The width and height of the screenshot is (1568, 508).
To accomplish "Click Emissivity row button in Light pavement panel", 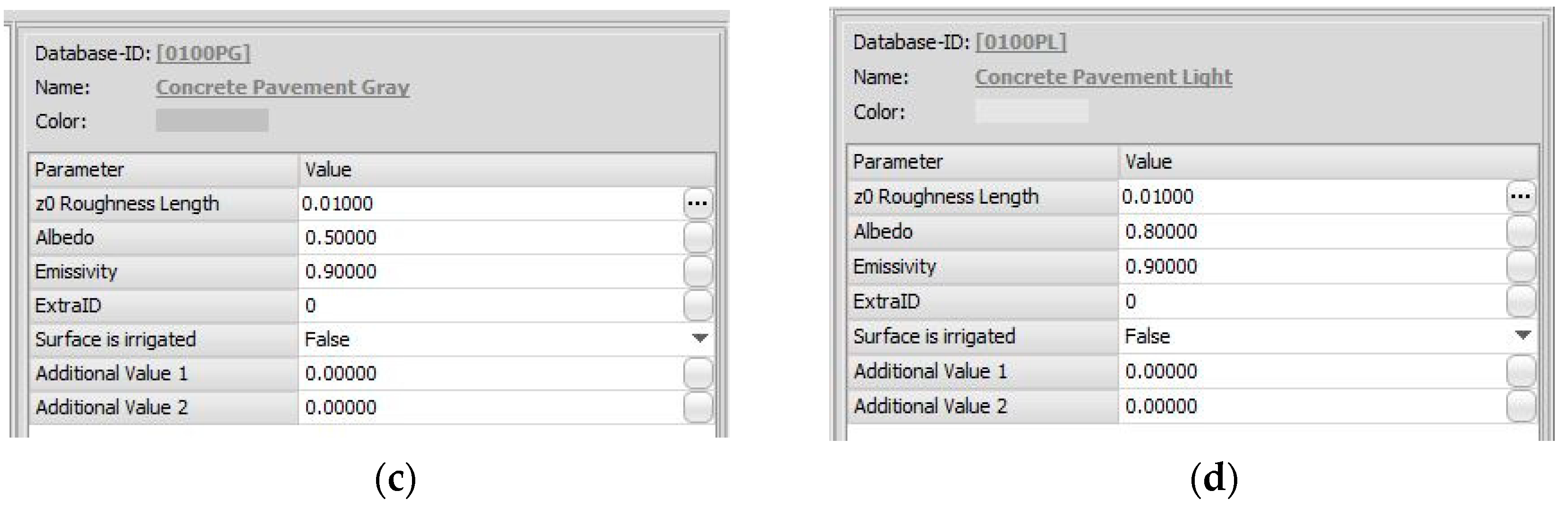I will (x=1521, y=266).
